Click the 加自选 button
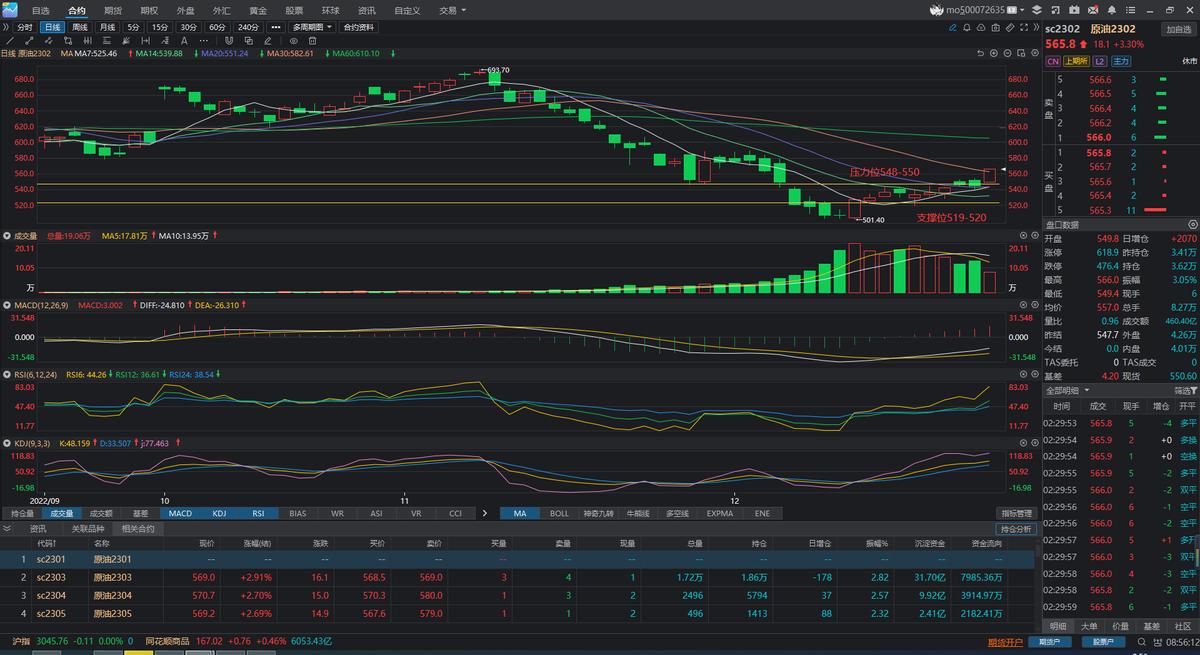This screenshot has width=1200, height=655. 1177,29
